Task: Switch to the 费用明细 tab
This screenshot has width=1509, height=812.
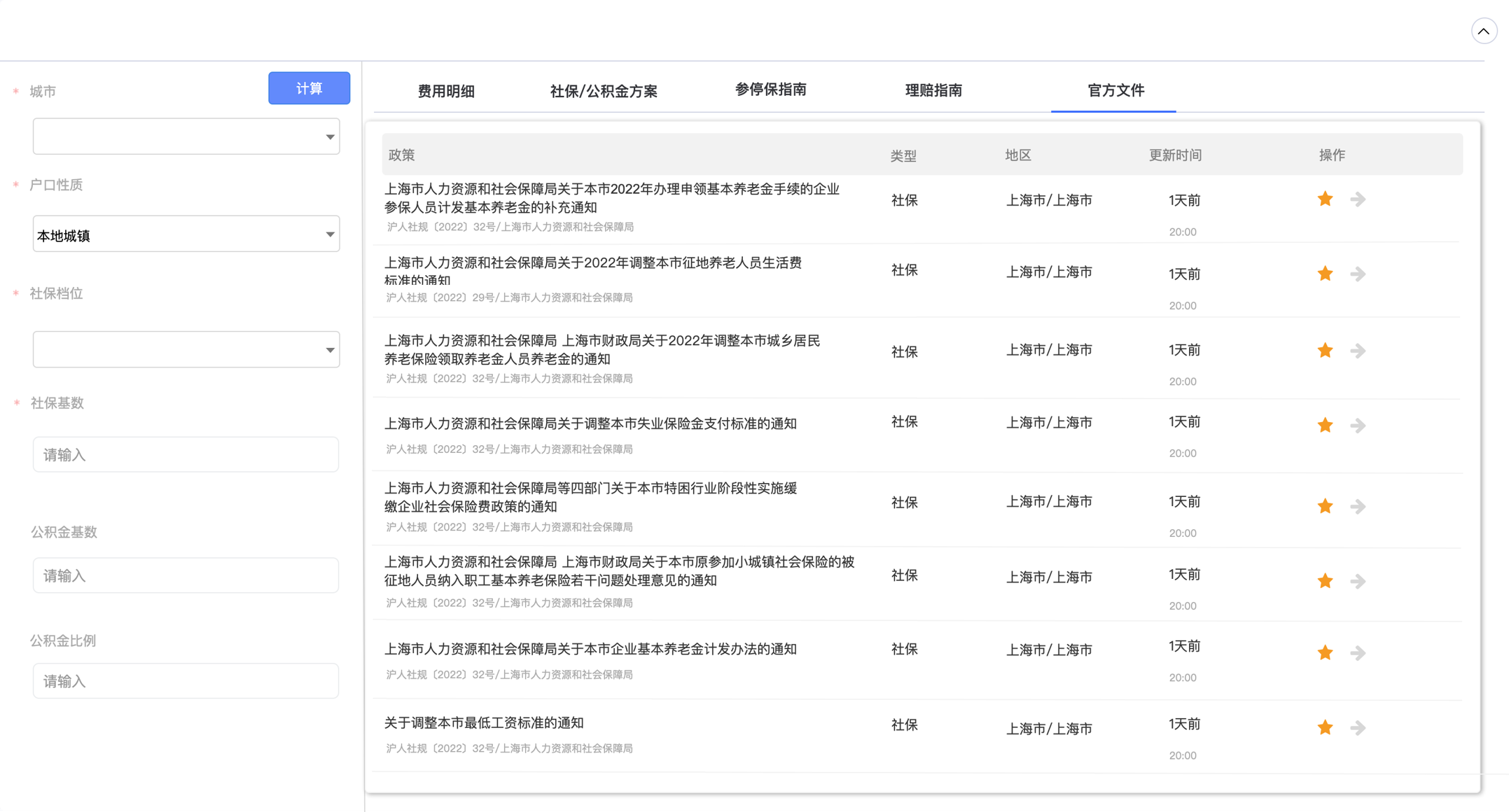Action: 446,91
